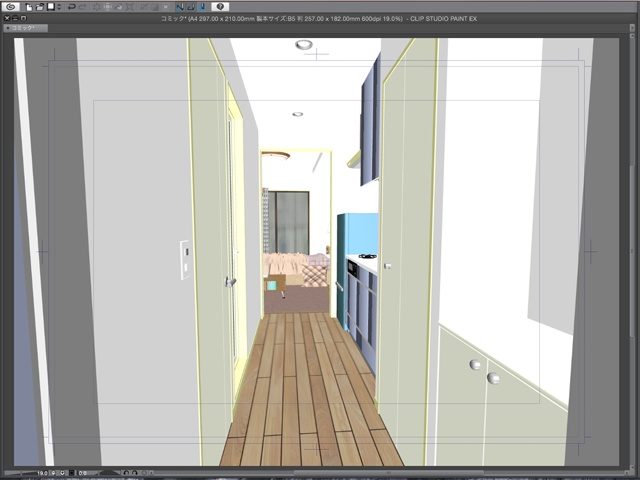The image size is (640, 480).
Task: Click the fit-to-screen icon in status bar
Action: 71,473
